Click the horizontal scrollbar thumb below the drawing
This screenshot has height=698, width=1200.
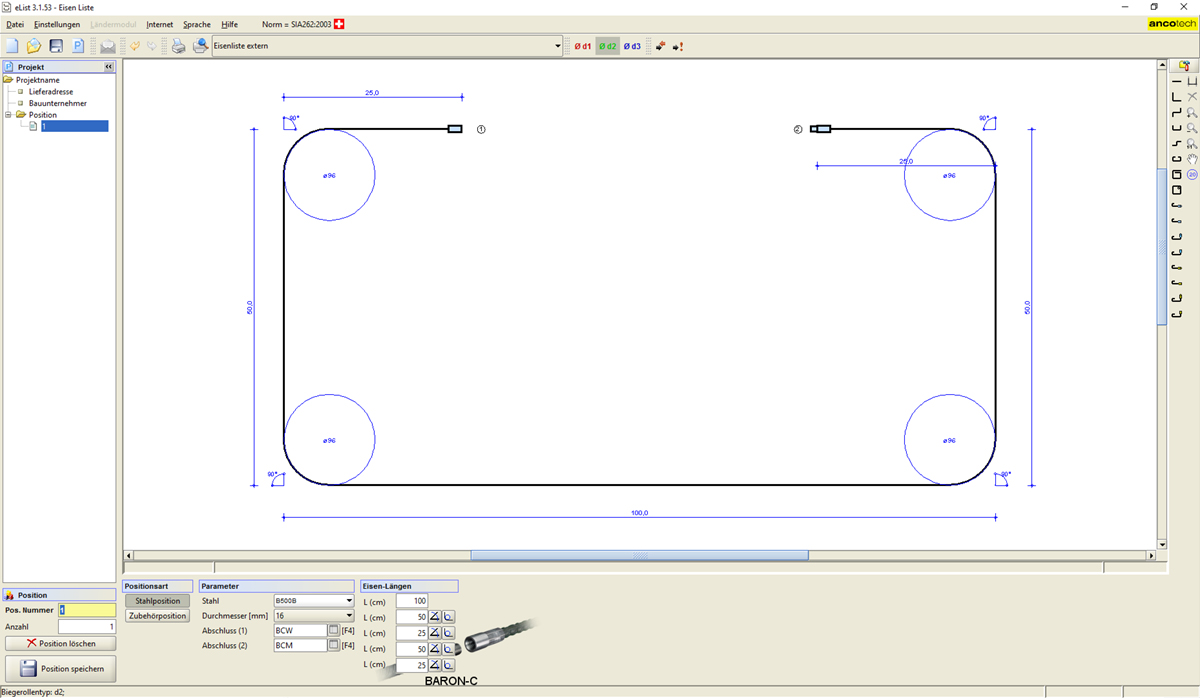(639, 556)
